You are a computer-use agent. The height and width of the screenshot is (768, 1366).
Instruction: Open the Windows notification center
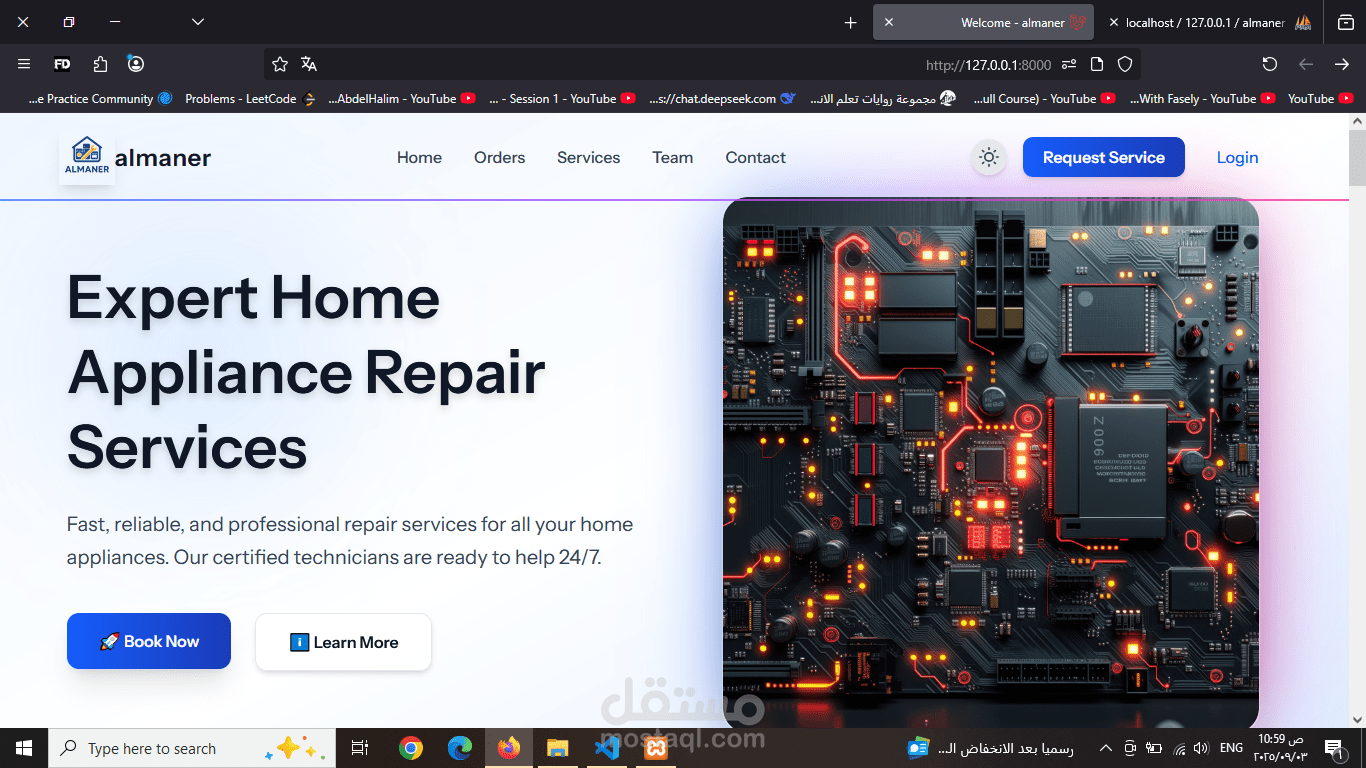pos(1333,748)
